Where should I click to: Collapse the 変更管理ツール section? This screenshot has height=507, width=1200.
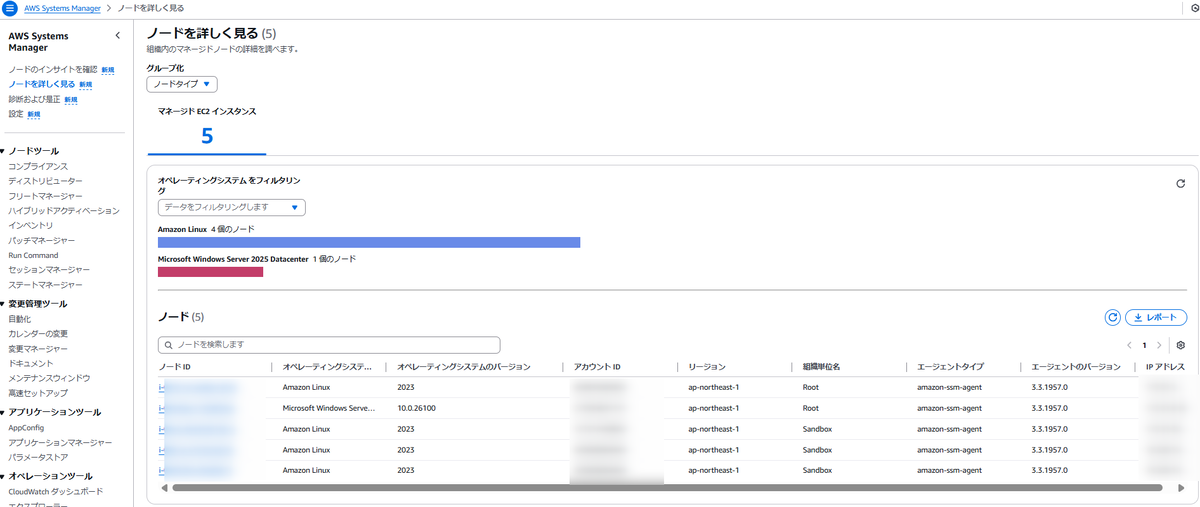(x=3, y=303)
